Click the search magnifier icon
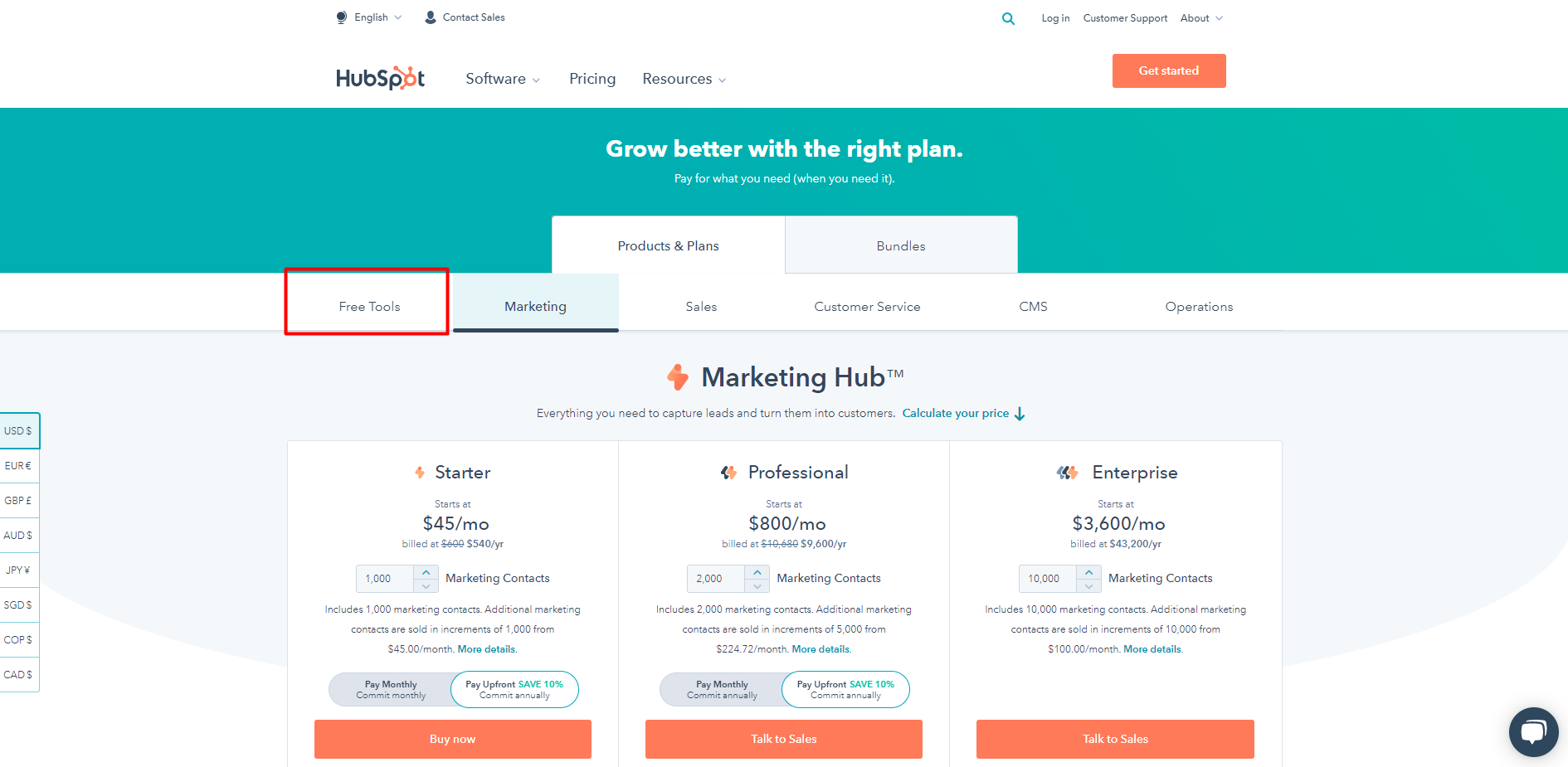 [x=1008, y=18]
